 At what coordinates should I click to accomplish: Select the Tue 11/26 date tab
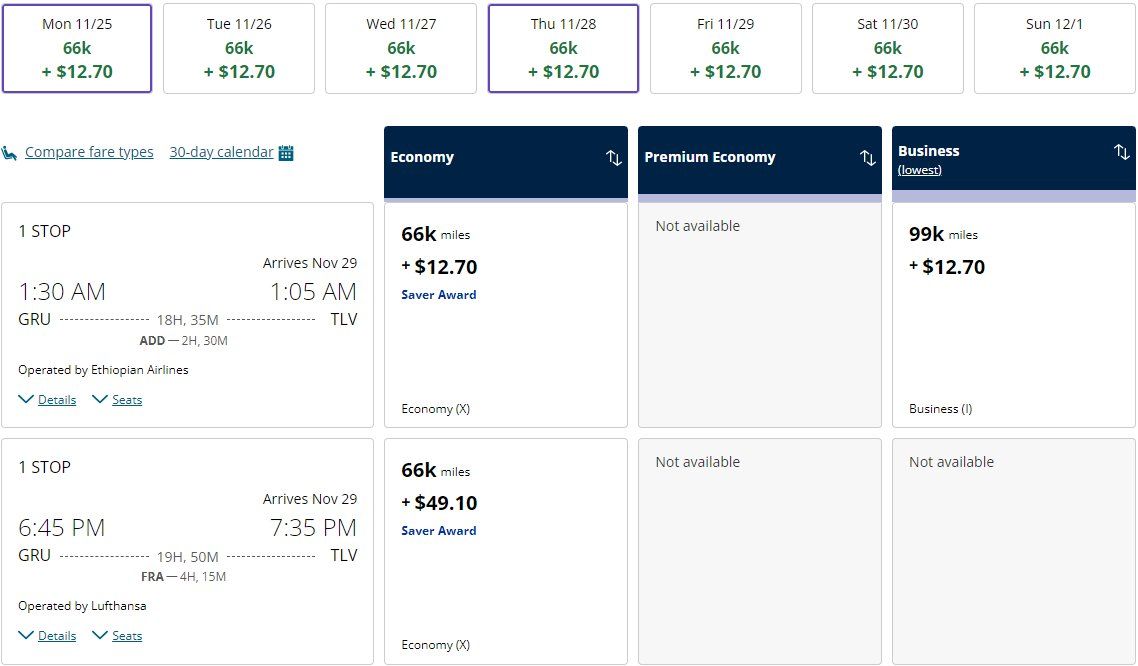(239, 48)
